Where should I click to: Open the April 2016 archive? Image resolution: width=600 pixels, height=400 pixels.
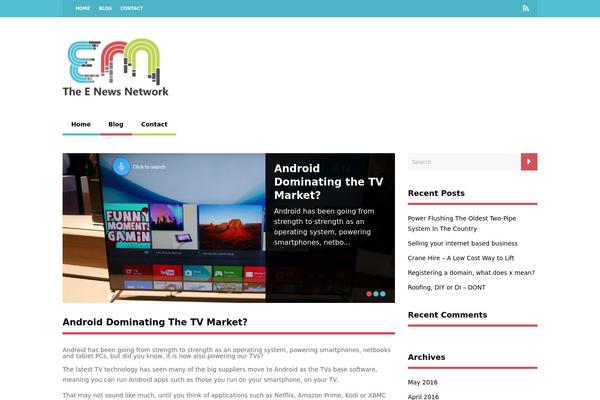[423, 397]
